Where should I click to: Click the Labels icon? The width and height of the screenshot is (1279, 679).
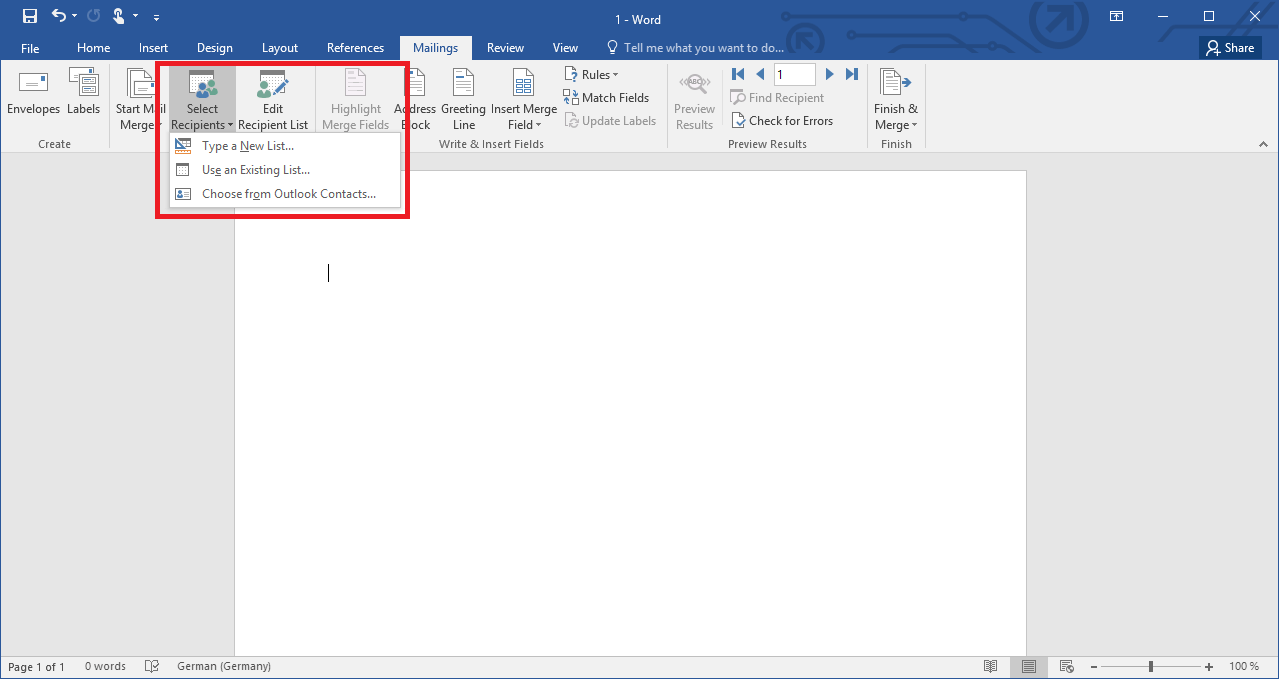click(84, 95)
